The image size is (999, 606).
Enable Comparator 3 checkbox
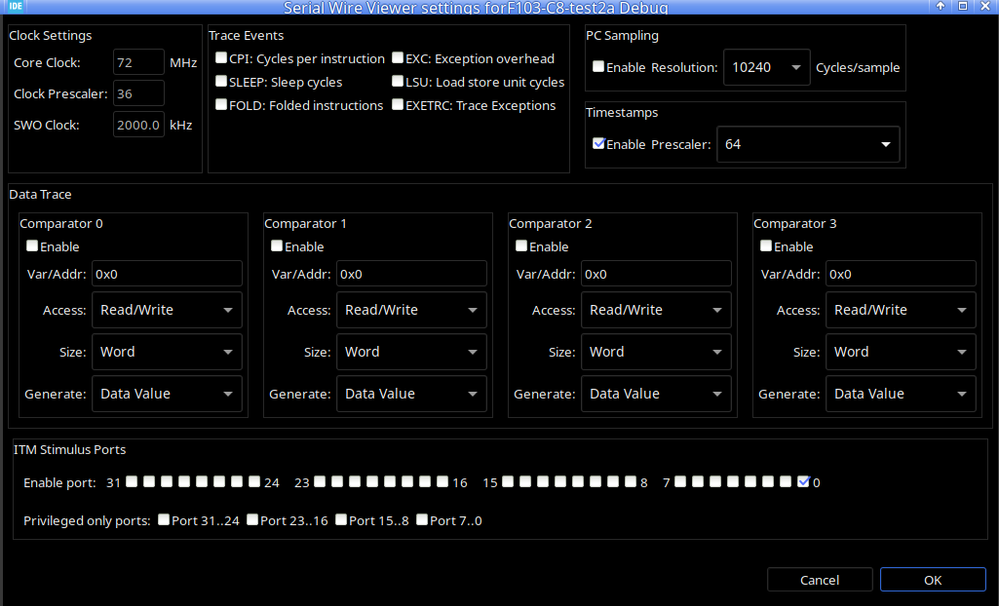(766, 246)
